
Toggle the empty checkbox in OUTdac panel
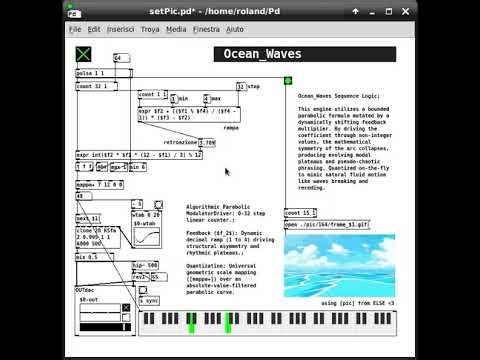126,317
